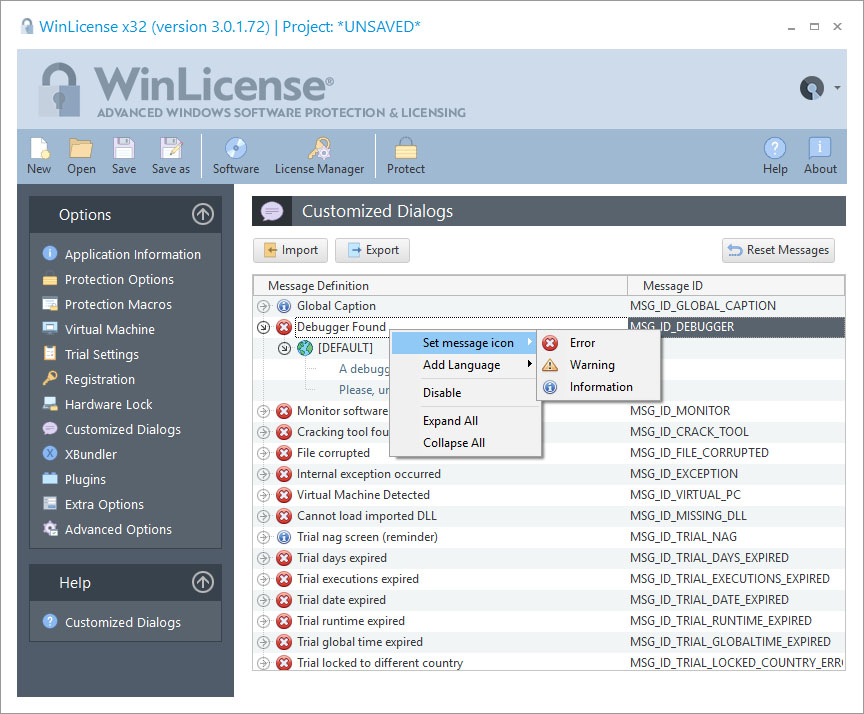Click the Message ID column header
The height and width of the screenshot is (714, 864).
(x=736, y=285)
